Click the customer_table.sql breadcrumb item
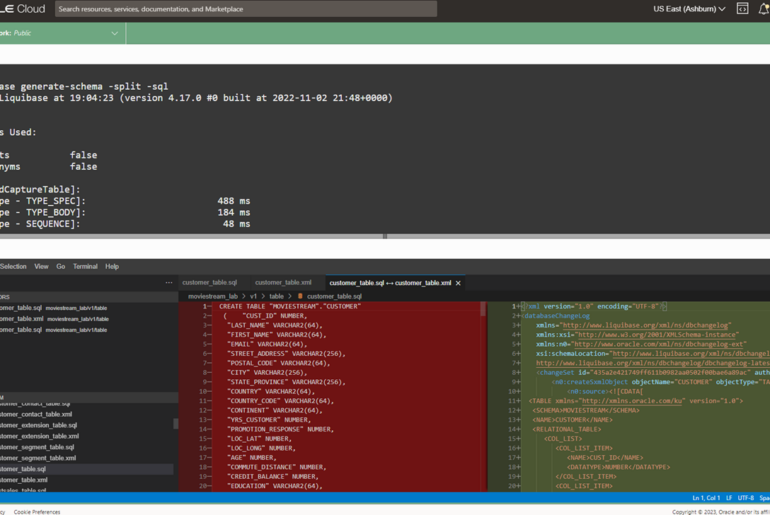Viewport: 770px width, 515px height. click(334, 297)
